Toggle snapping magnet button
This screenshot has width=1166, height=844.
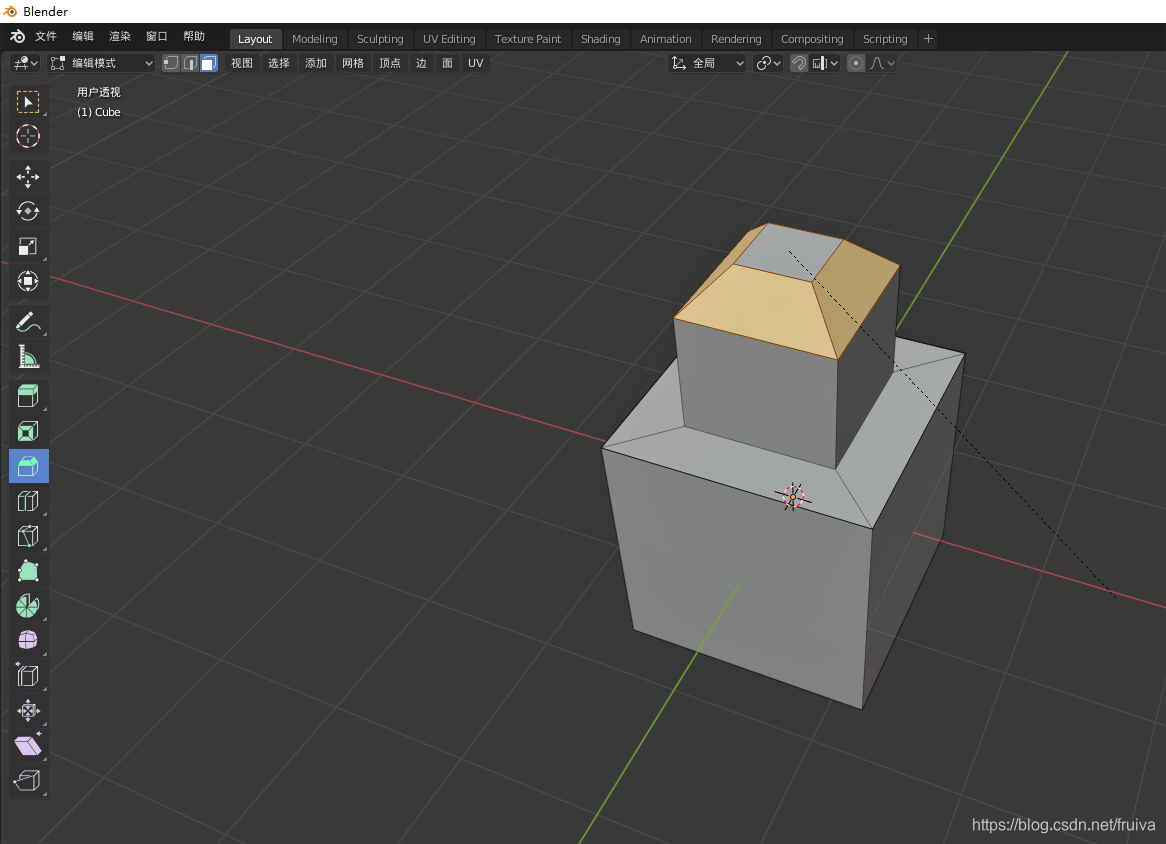[799, 63]
